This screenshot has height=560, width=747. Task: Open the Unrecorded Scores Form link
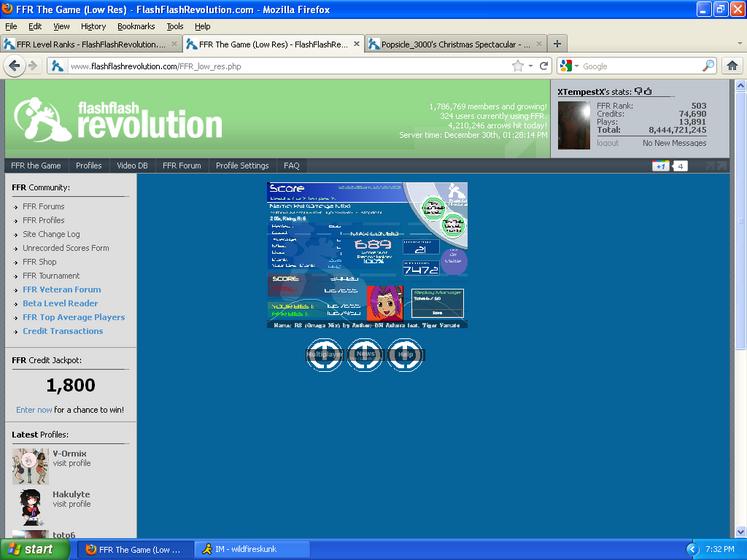[x=66, y=248]
